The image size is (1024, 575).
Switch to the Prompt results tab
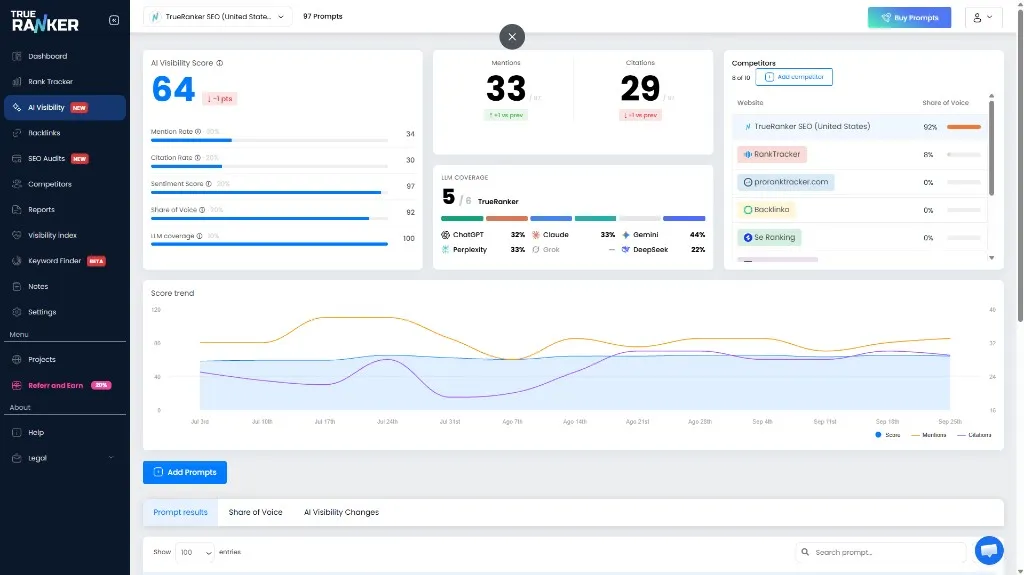click(x=180, y=512)
